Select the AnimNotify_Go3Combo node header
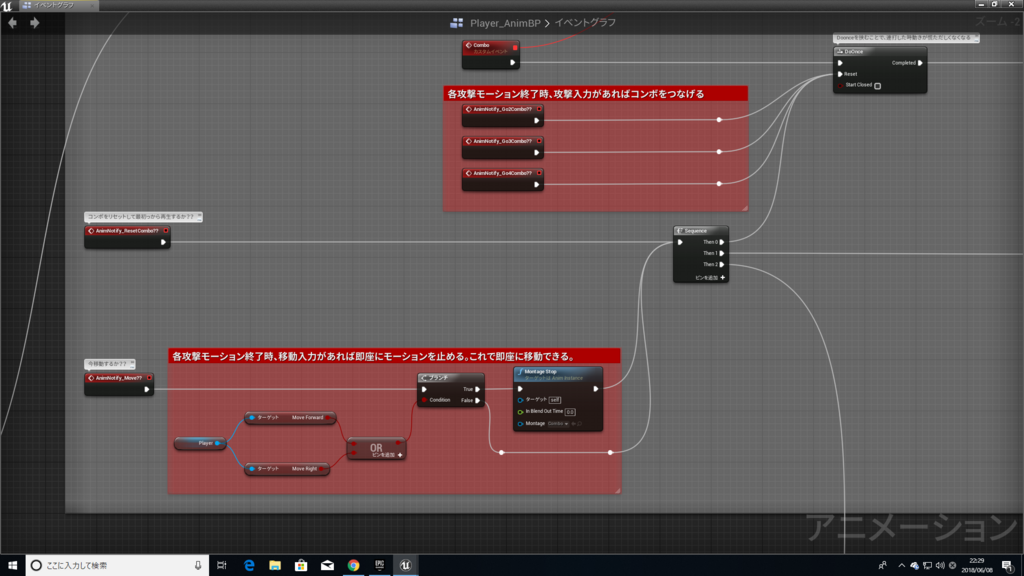Image resolution: width=1024 pixels, height=576 pixels. pos(502,141)
